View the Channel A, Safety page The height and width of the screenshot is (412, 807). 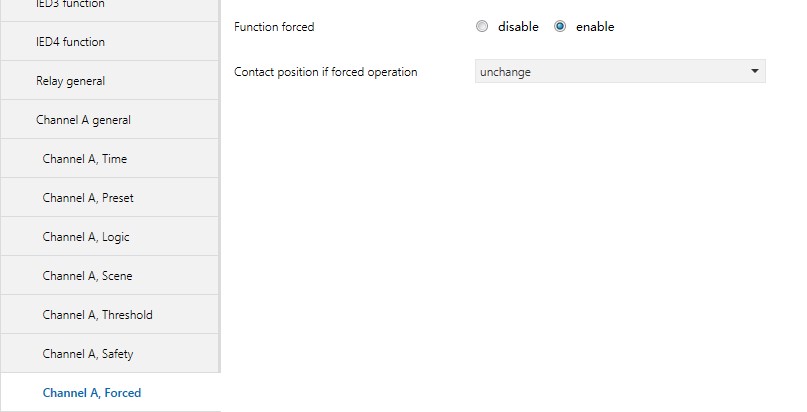pyautogui.click(x=88, y=354)
